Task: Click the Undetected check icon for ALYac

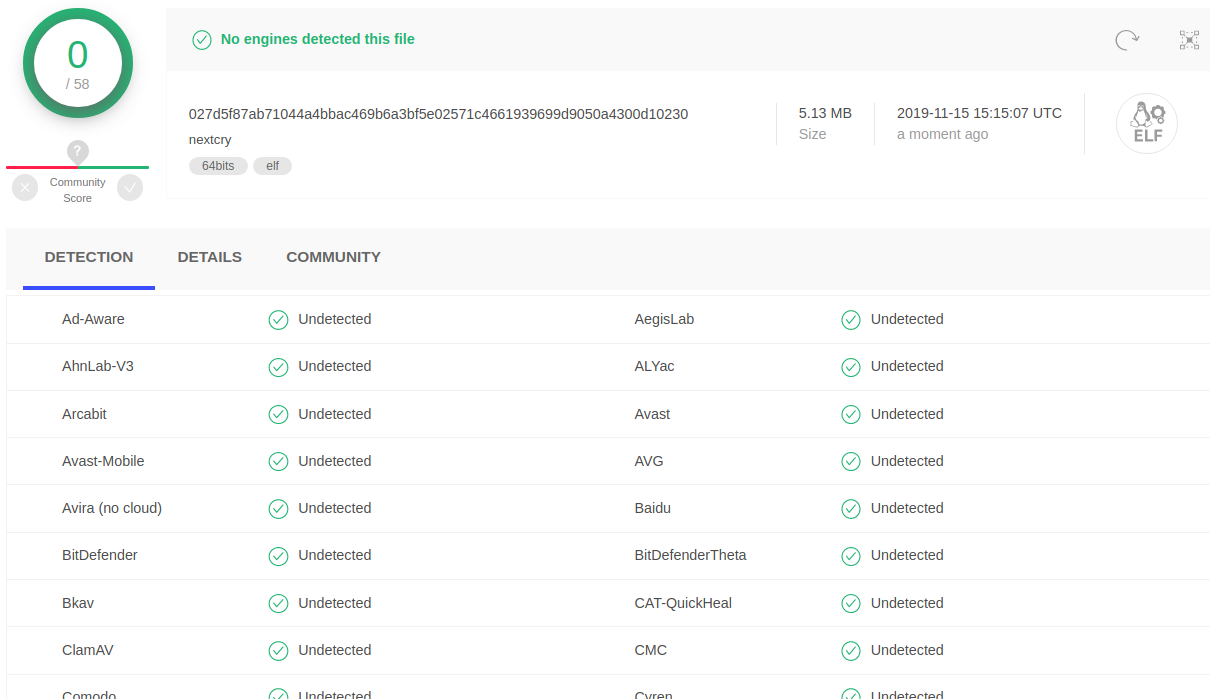Action: 851,367
